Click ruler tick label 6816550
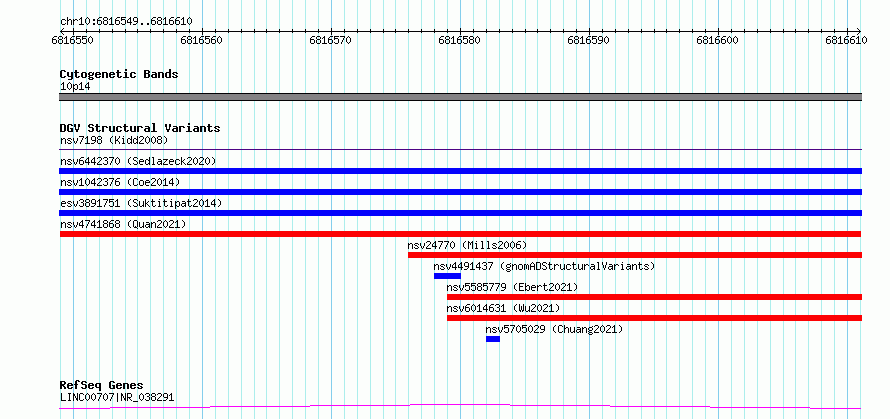 coord(73,40)
